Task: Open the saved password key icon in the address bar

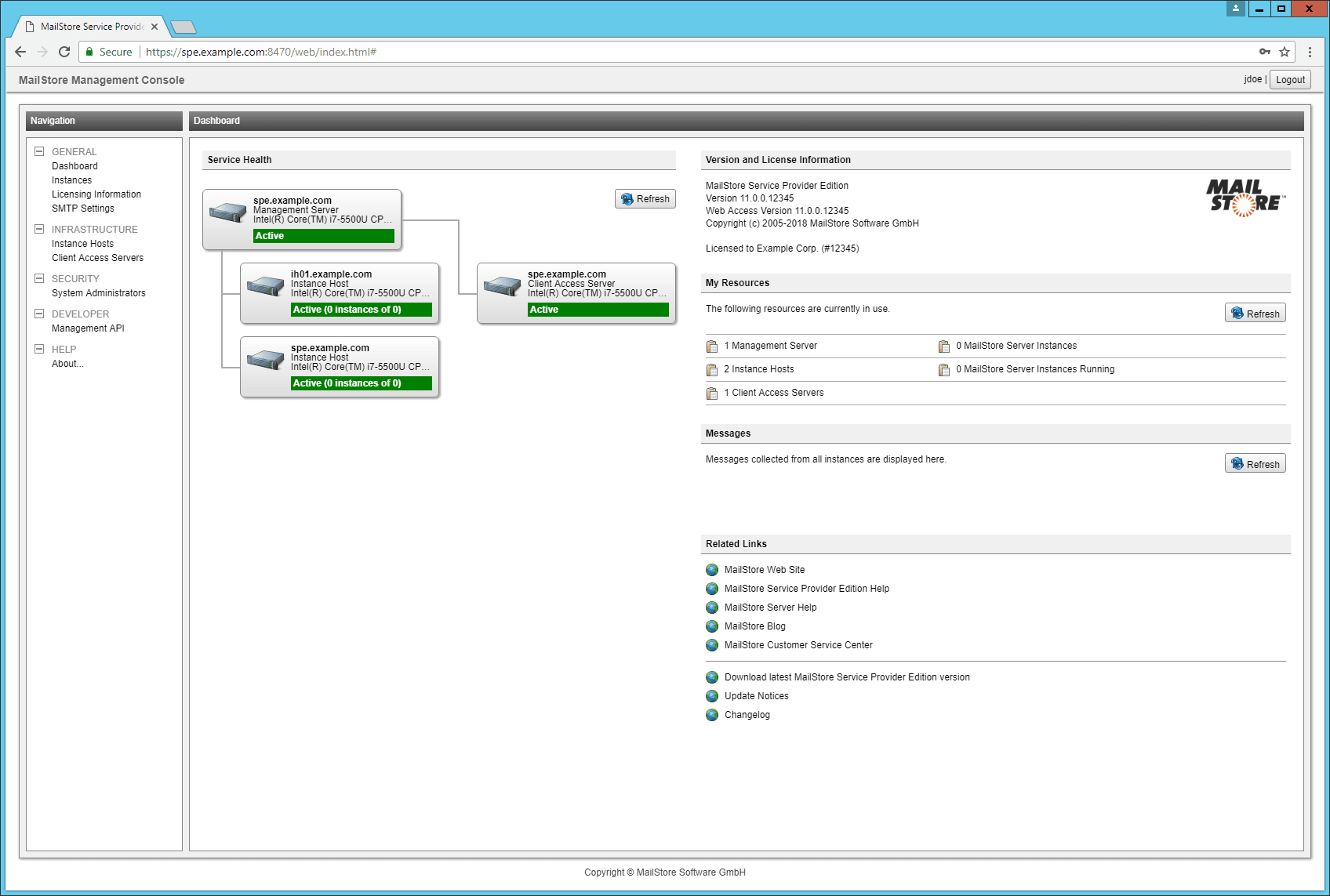Action: [x=1265, y=52]
